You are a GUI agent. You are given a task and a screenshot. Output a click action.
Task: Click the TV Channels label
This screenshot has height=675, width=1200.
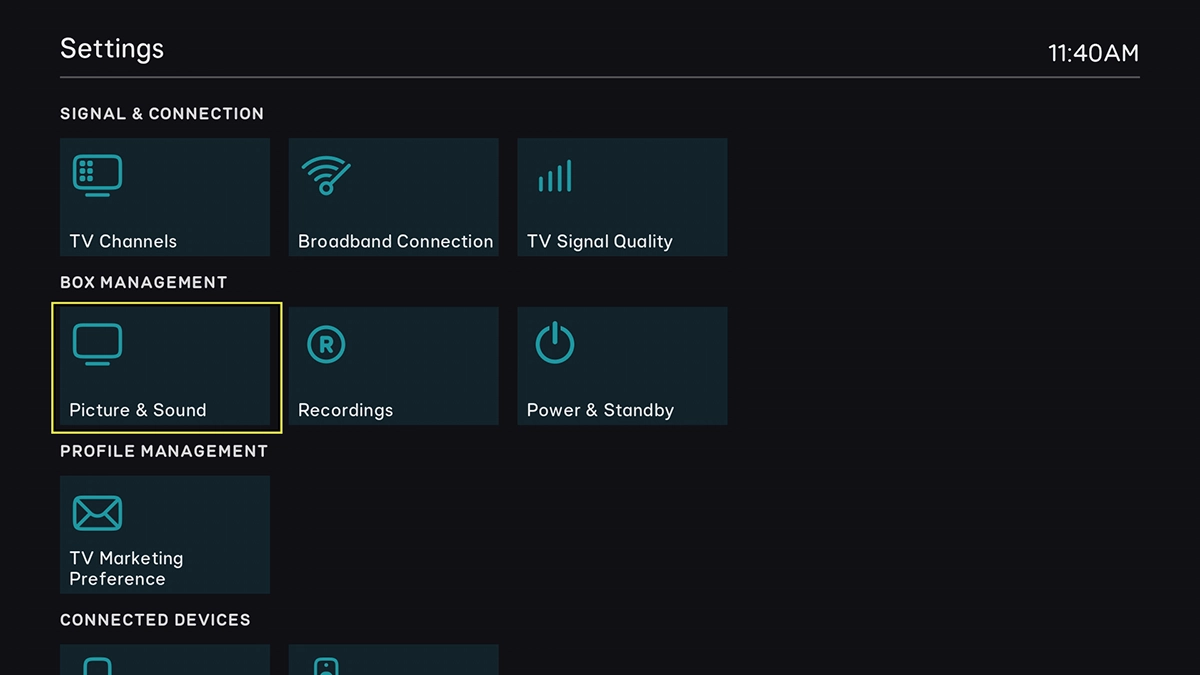123,241
